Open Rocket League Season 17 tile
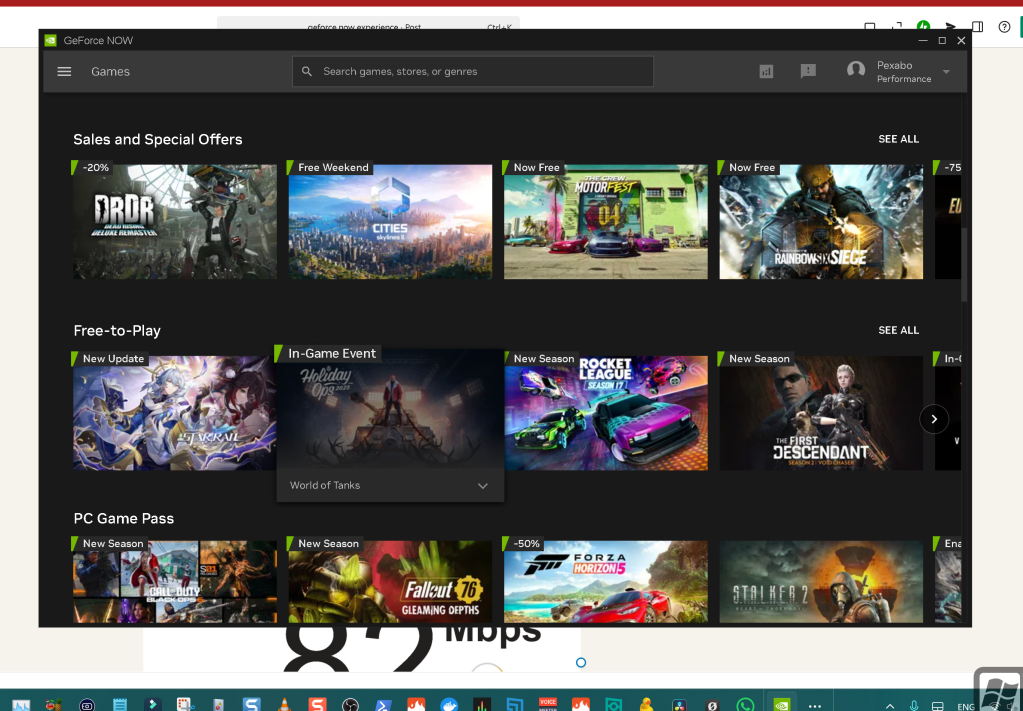Viewport: 1023px width, 711px height. [x=605, y=413]
